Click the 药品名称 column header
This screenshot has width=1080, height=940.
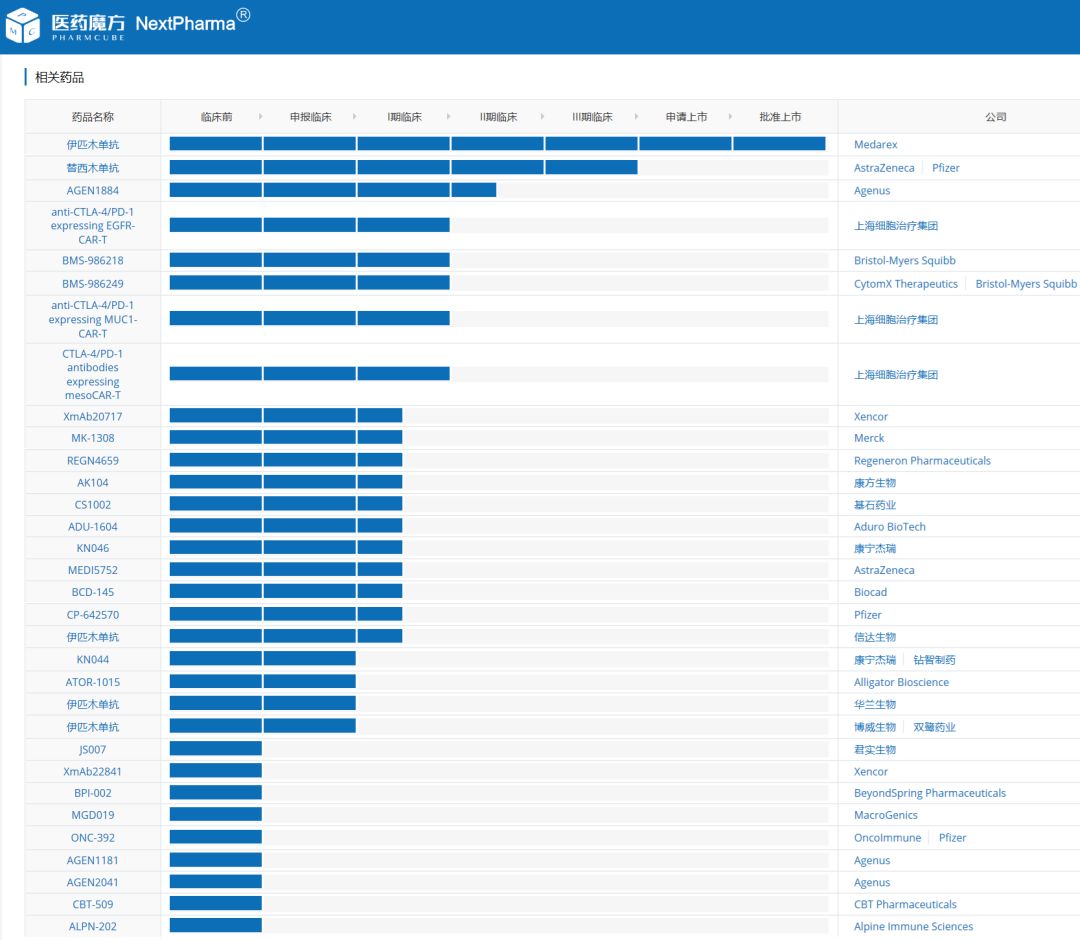(x=92, y=117)
